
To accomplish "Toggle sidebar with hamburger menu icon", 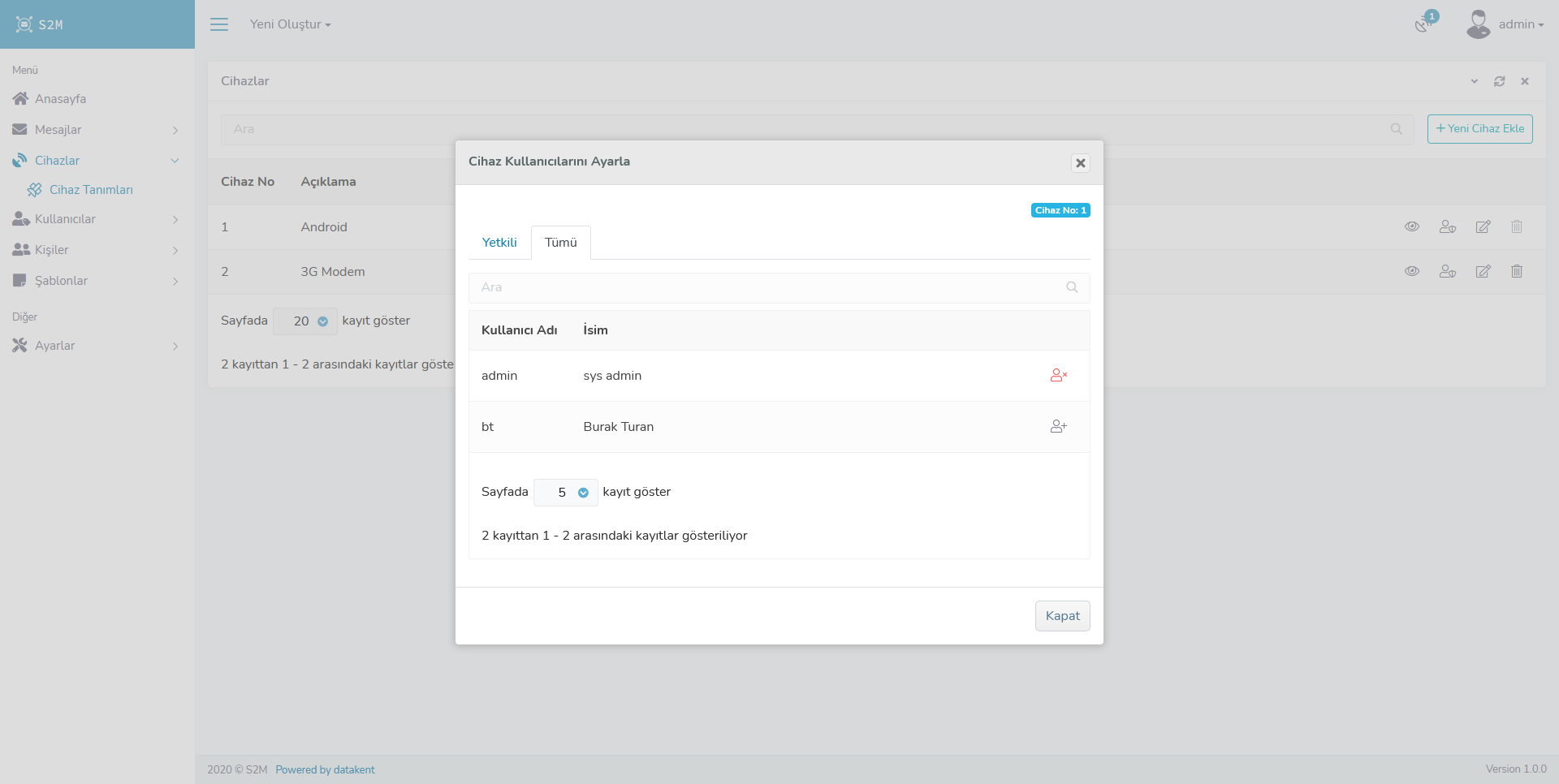I will (219, 24).
